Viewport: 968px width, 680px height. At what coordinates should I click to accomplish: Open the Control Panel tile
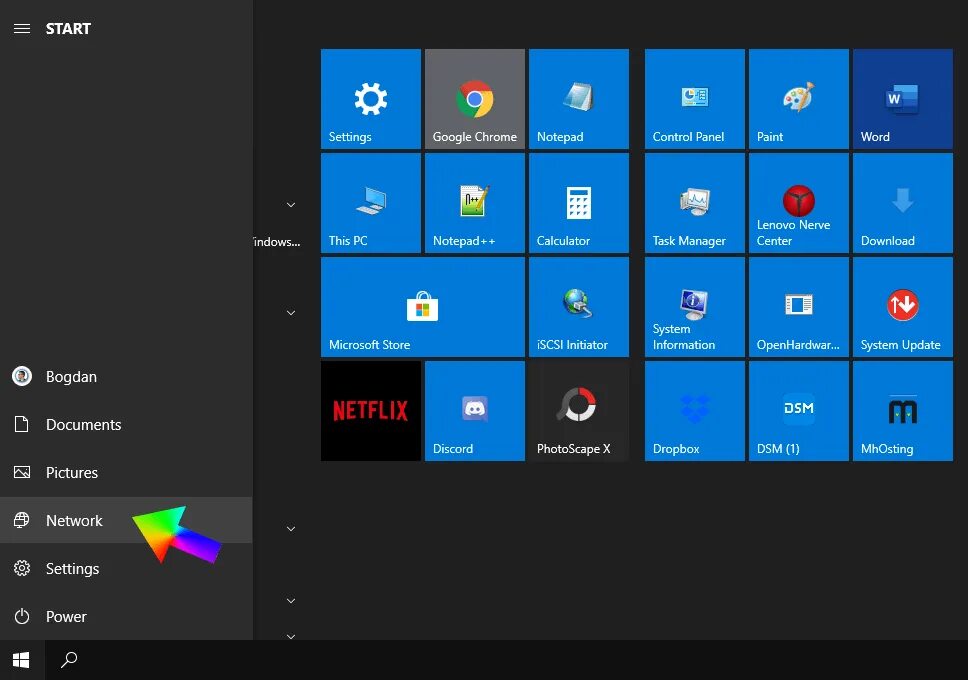point(695,99)
